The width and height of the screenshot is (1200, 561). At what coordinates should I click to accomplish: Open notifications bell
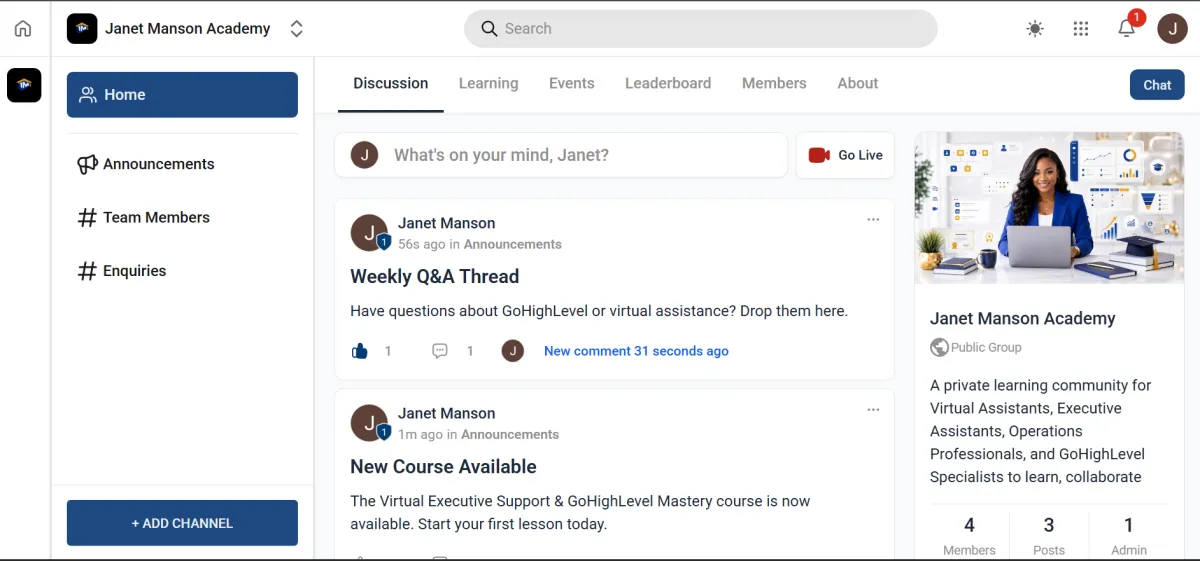1127,28
